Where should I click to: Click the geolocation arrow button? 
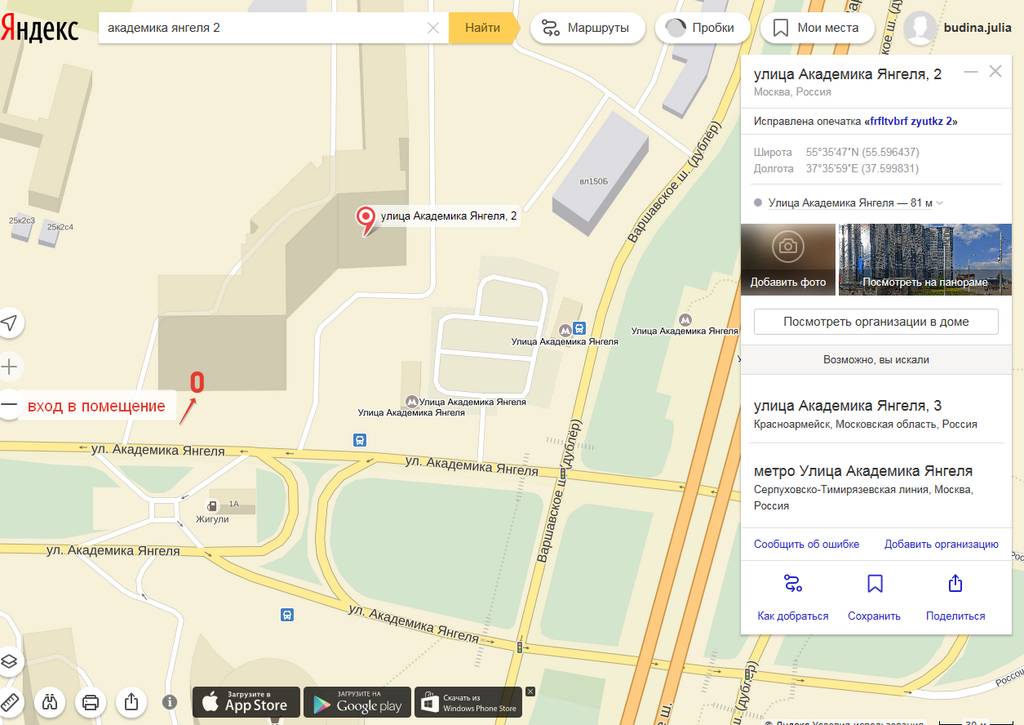point(9,323)
